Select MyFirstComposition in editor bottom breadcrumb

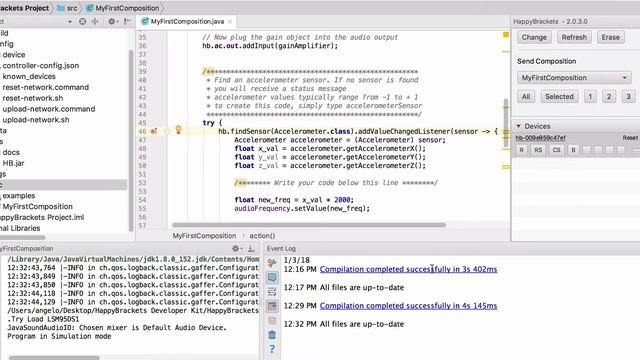pyautogui.click(x=204, y=236)
